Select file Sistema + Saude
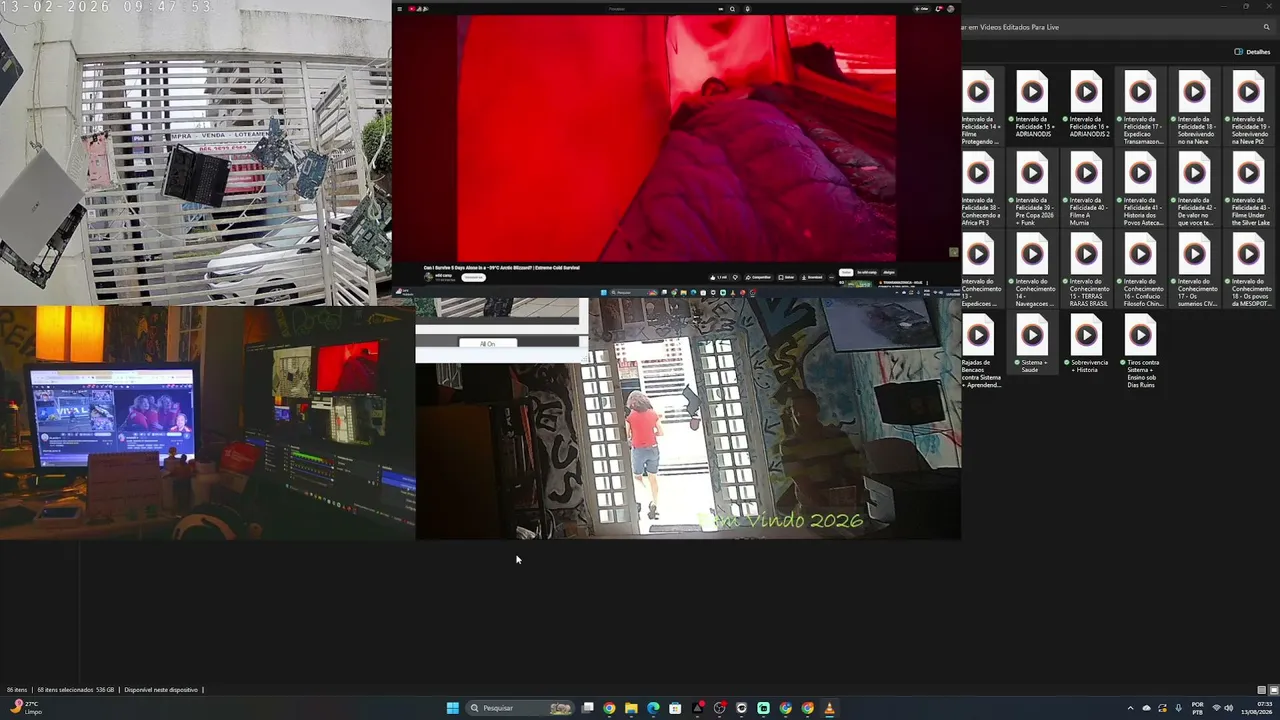This screenshot has height=720, width=1280. point(1033,345)
